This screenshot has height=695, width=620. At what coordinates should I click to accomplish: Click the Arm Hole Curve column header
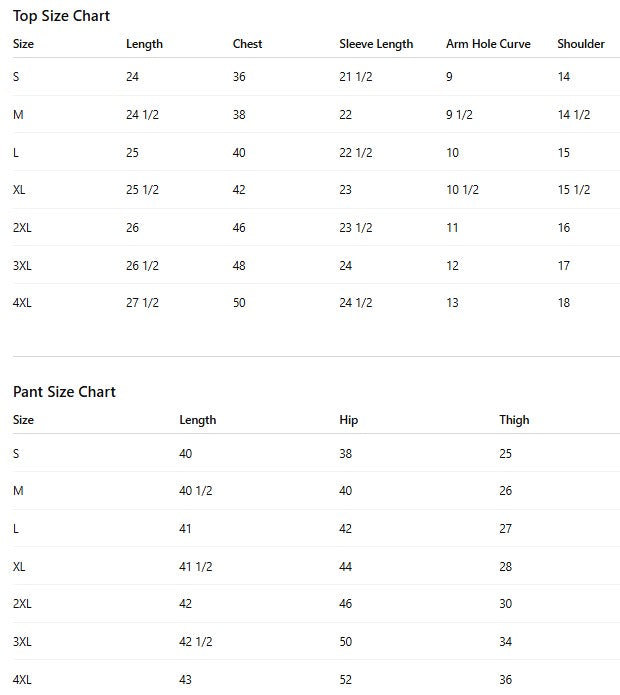click(x=488, y=44)
